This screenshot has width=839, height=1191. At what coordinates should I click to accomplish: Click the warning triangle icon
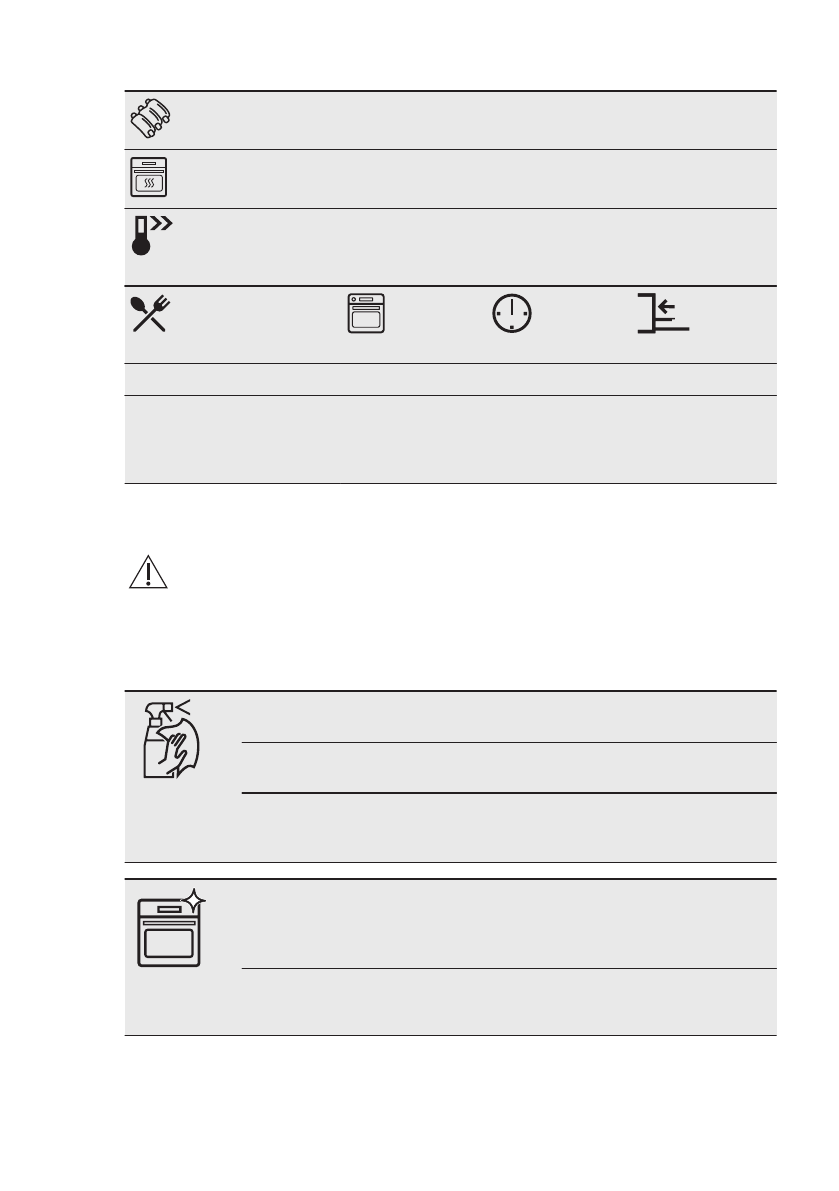[x=147, y=573]
